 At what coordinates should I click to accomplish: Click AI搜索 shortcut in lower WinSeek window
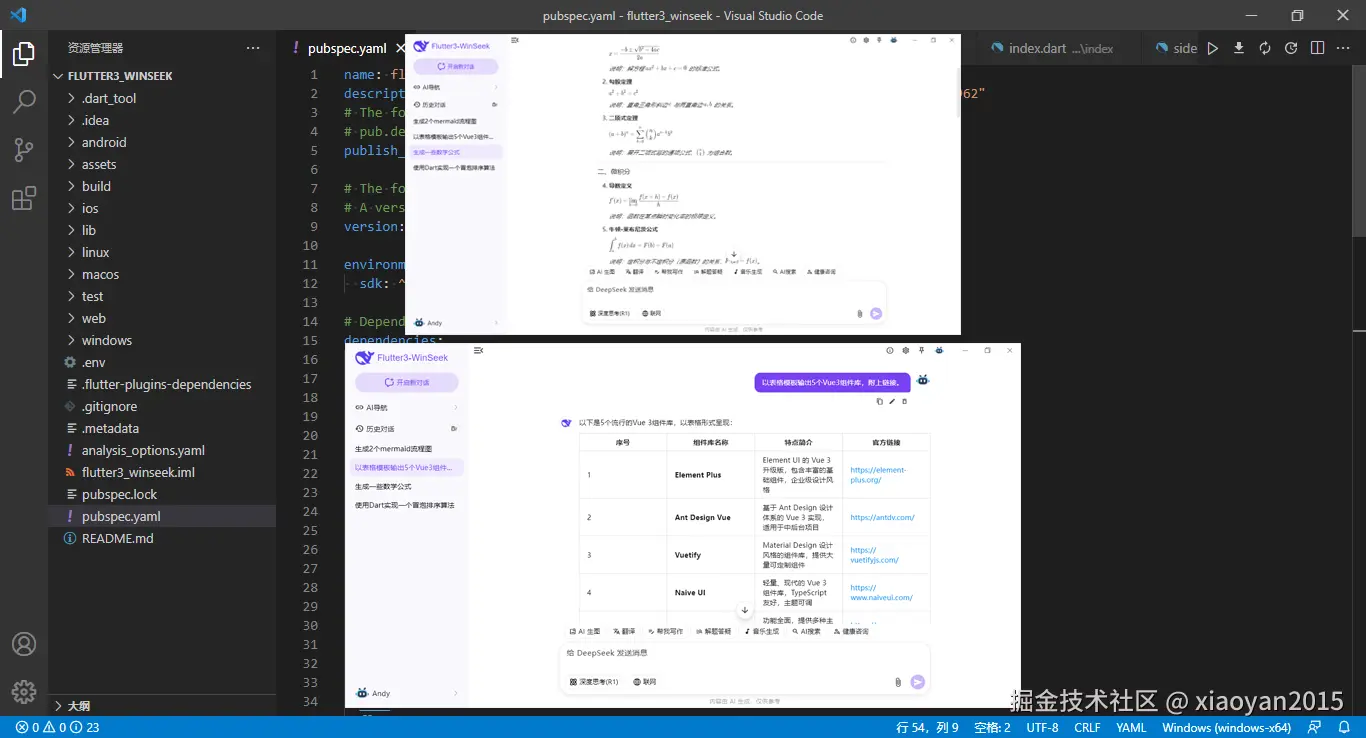click(x=807, y=631)
